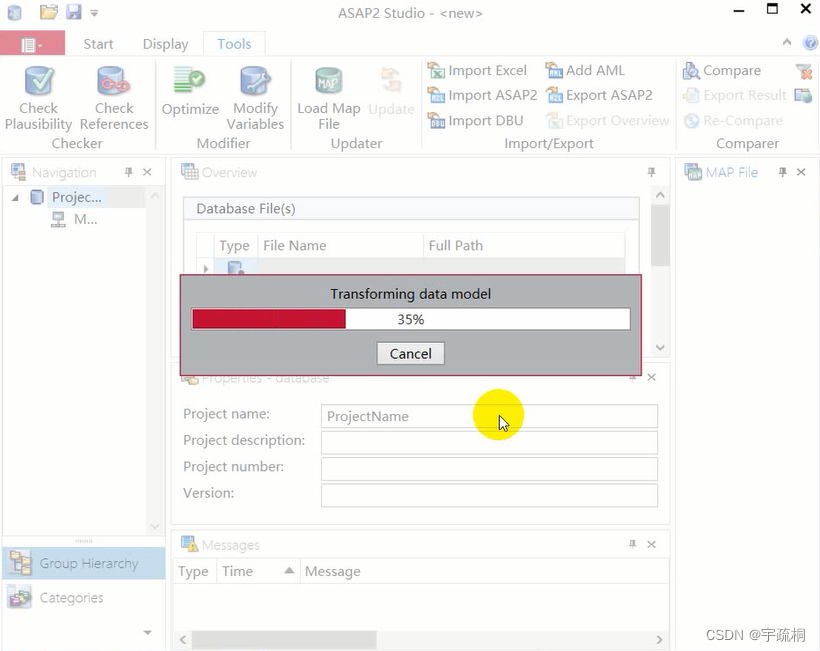
Task: Click the Message column header
Action: 484,571
